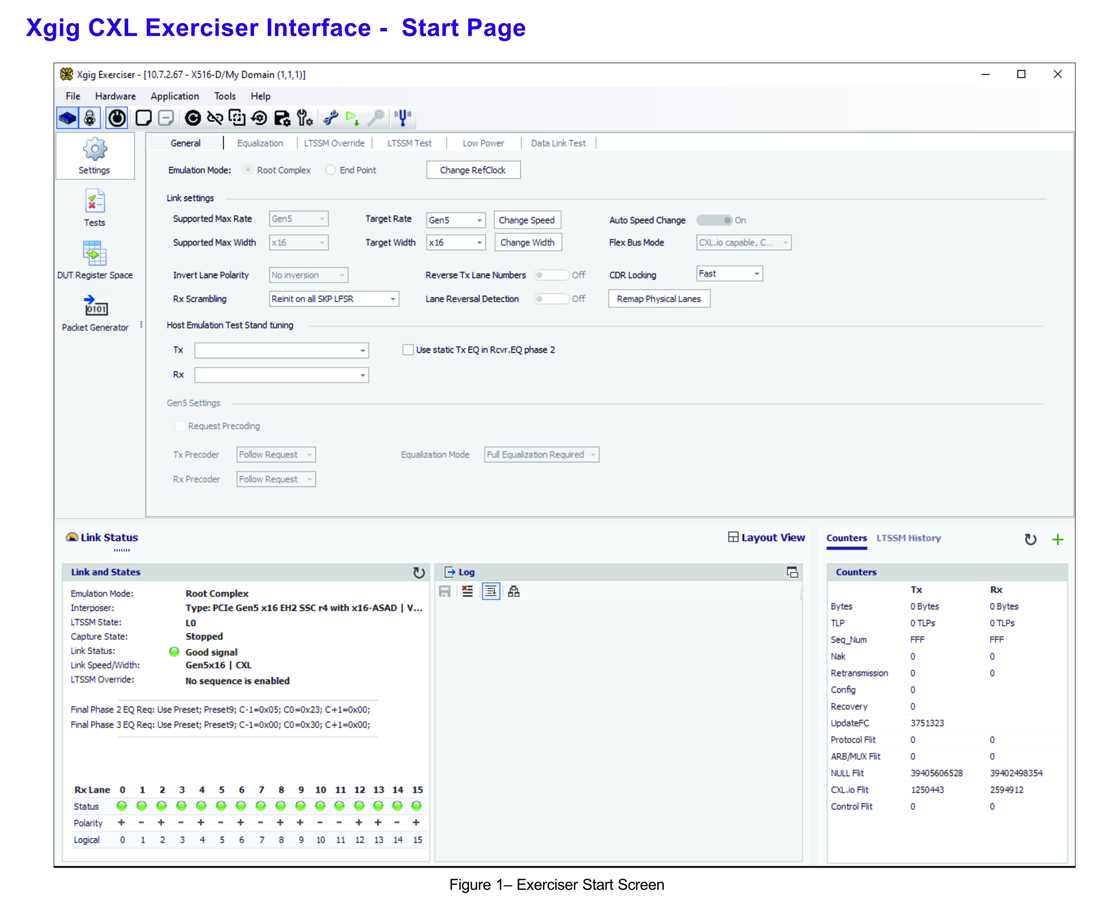The width and height of the screenshot is (1100, 911).
Task: Click the Layout View link
Action: 767,537
